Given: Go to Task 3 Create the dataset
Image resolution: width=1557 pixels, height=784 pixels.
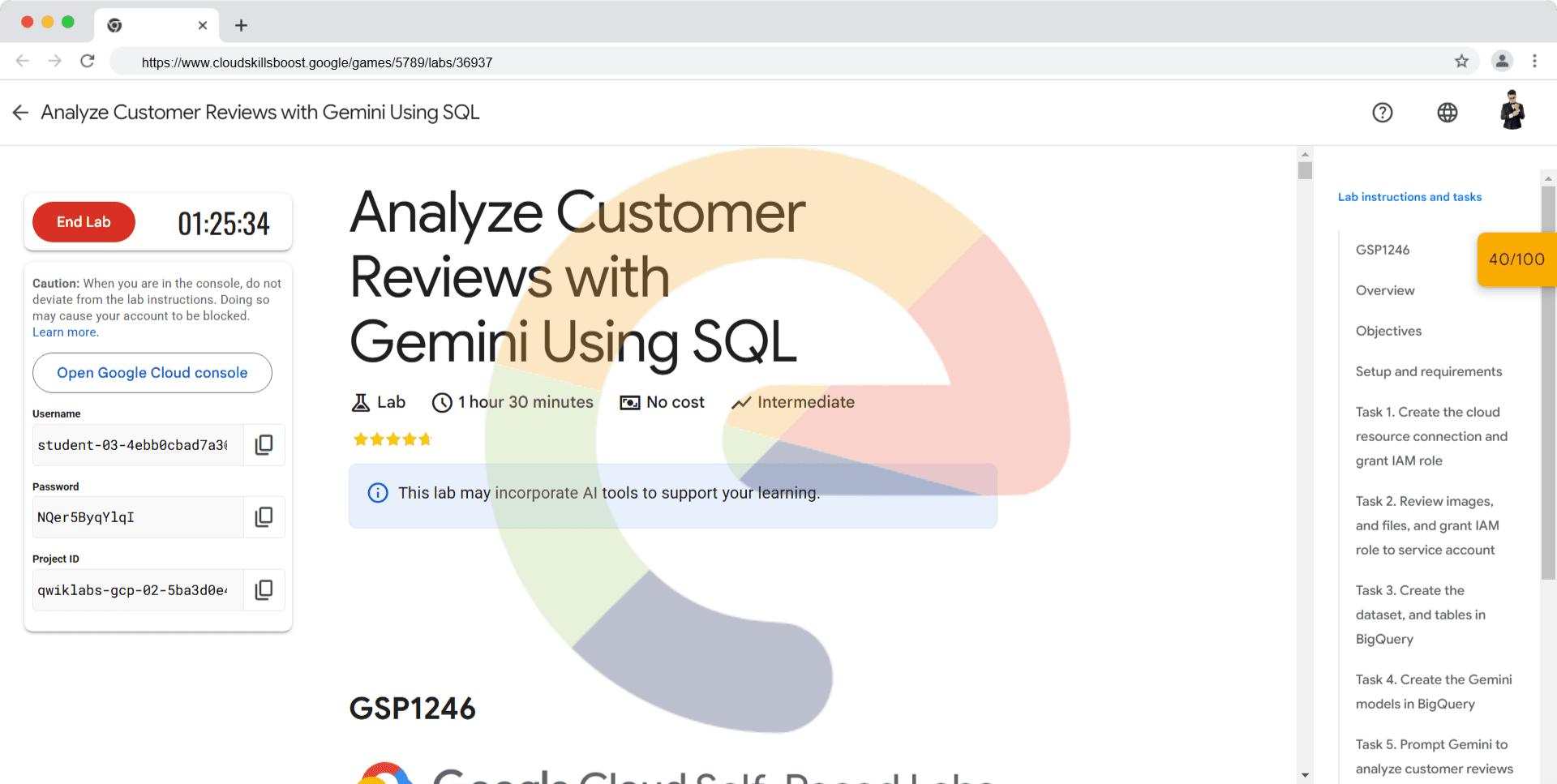Looking at the screenshot, I should click(x=1421, y=615).
